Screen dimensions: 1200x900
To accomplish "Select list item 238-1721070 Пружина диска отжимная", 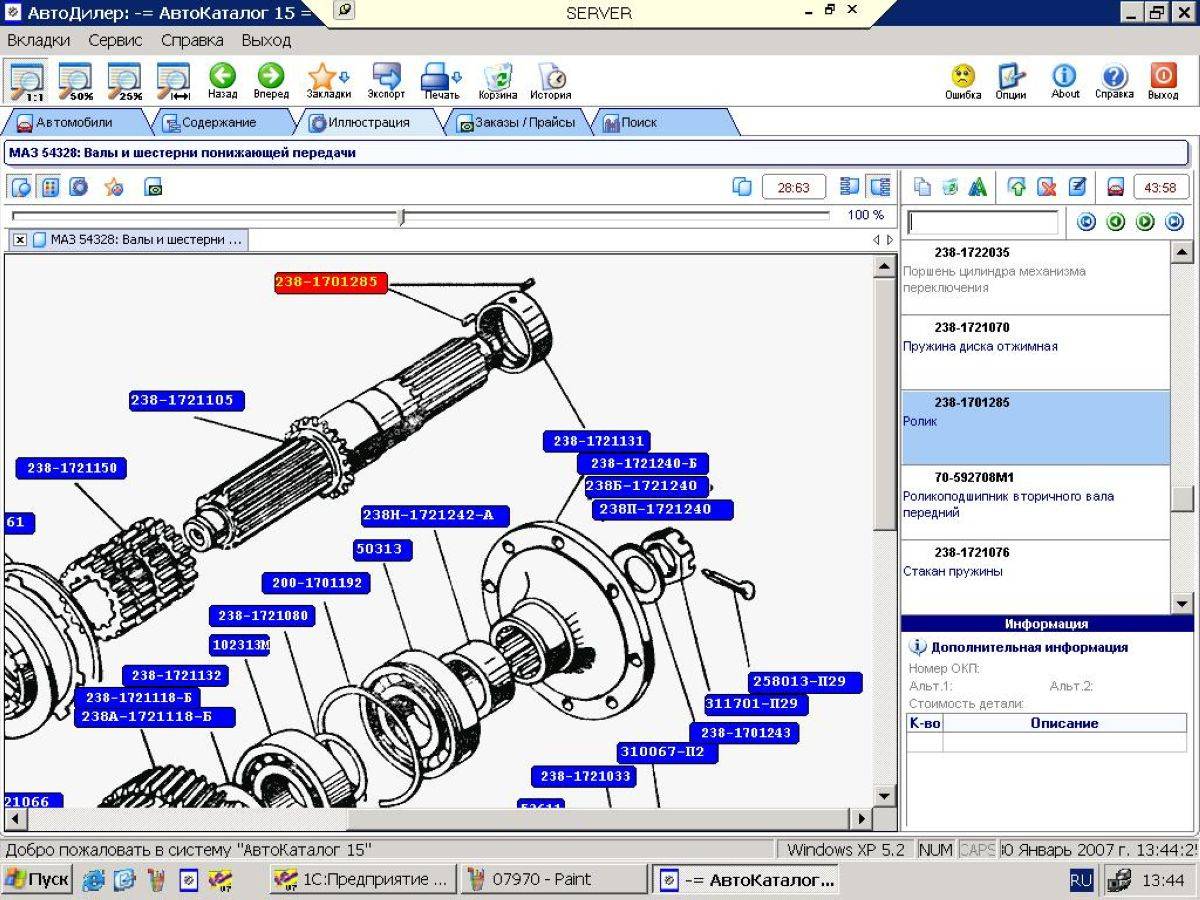I will click(x=1035, y=353).
